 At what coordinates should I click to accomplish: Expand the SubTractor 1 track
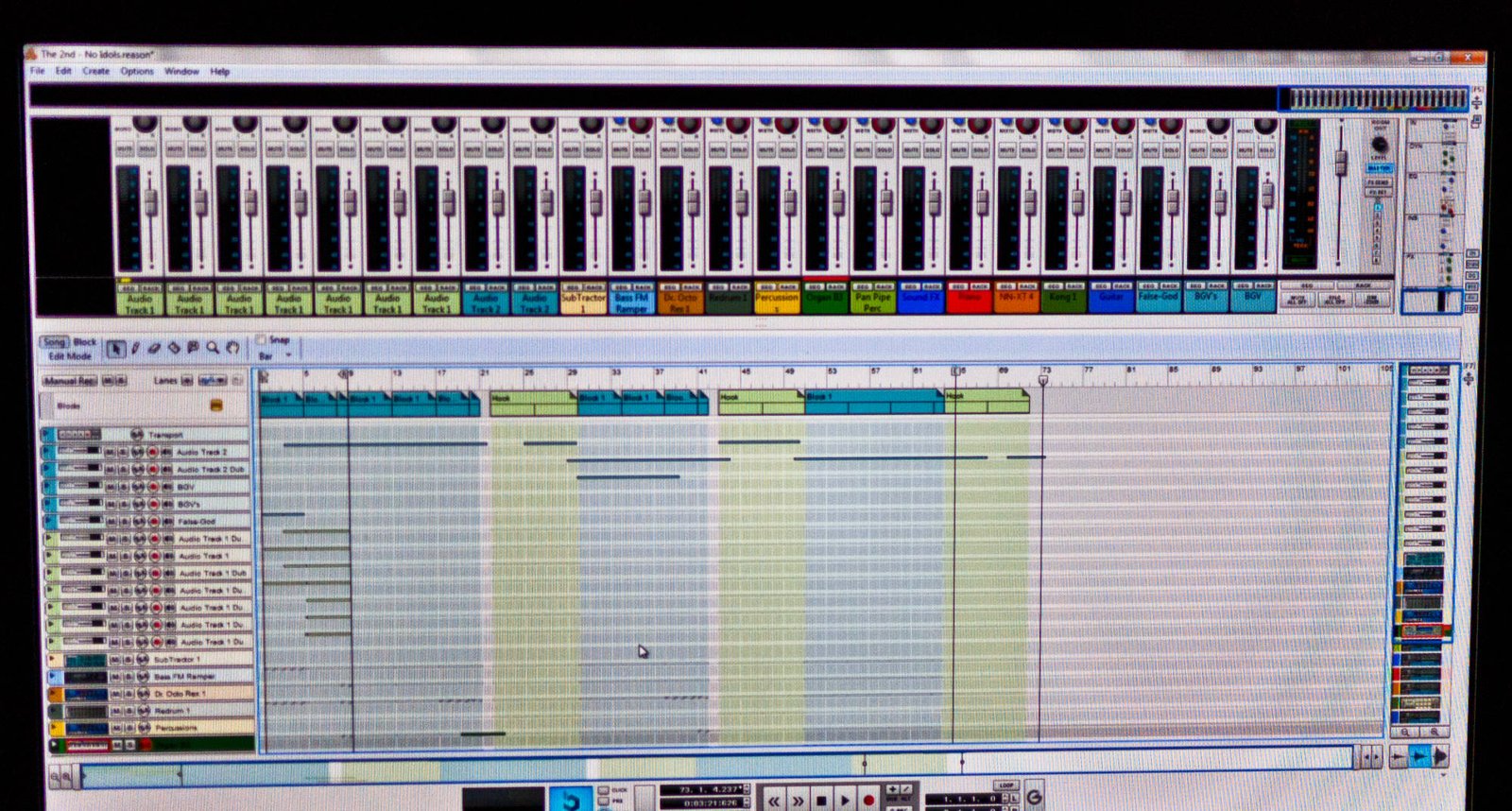53,660
